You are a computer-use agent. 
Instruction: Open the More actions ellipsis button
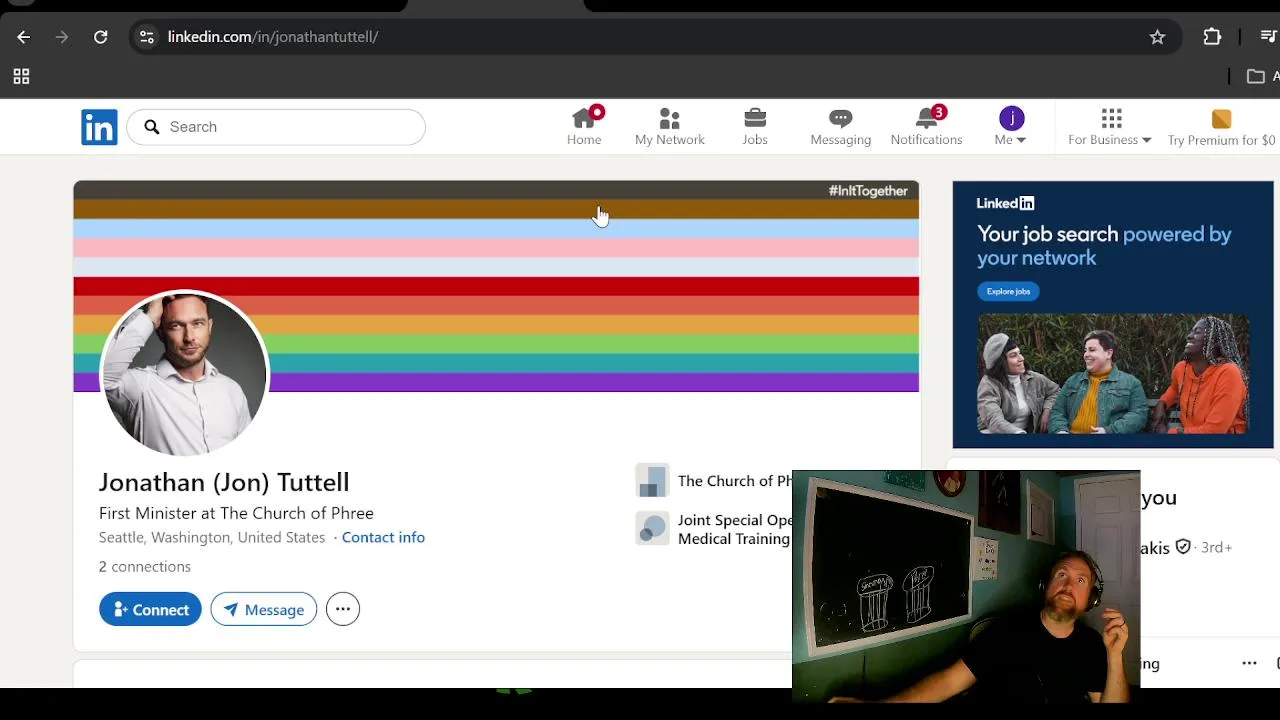coord(342,609)
